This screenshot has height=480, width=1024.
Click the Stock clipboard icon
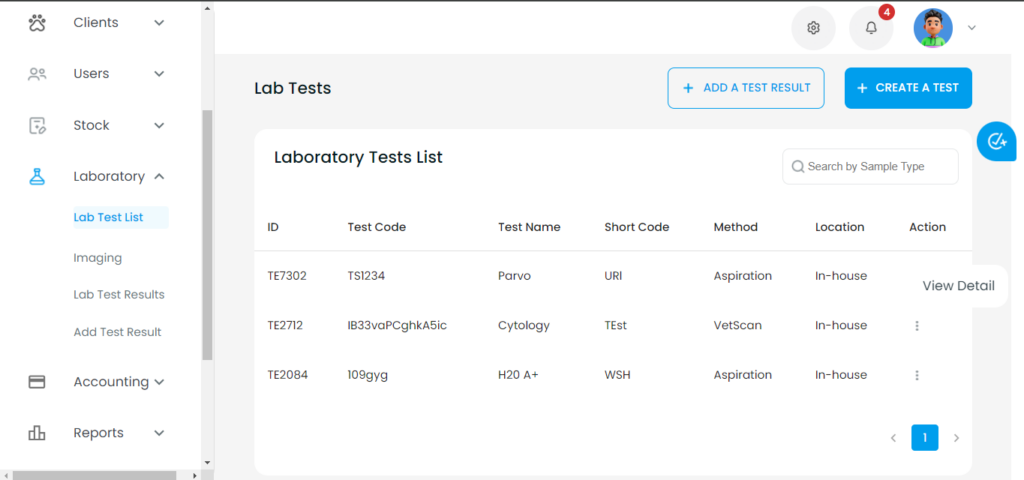pyautogui.click(x=37, y=125)
